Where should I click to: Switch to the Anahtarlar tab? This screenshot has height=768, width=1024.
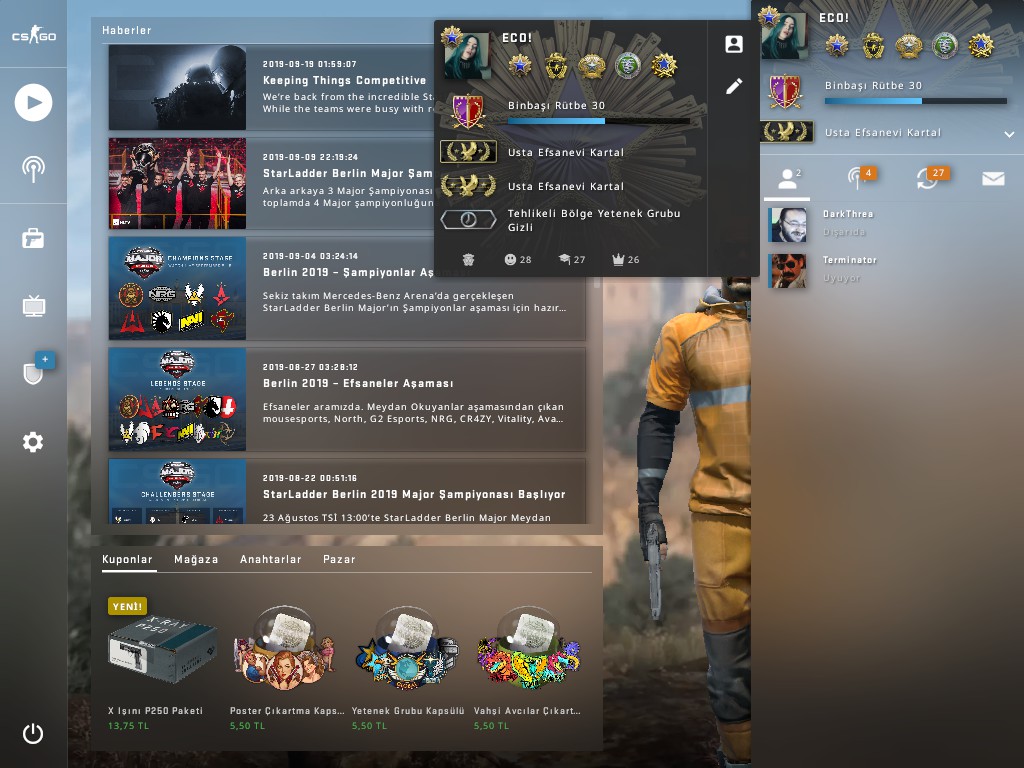pyautogui.click(x=270, y=560)
